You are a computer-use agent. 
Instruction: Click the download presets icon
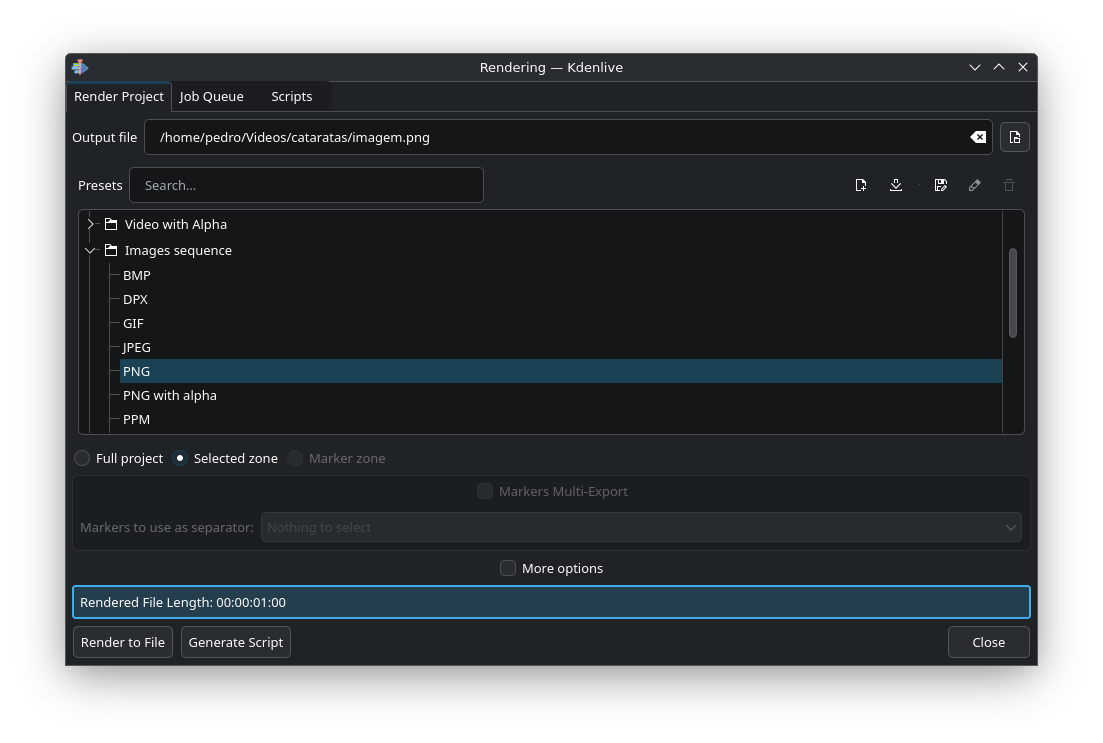click(x=896, y=185)
